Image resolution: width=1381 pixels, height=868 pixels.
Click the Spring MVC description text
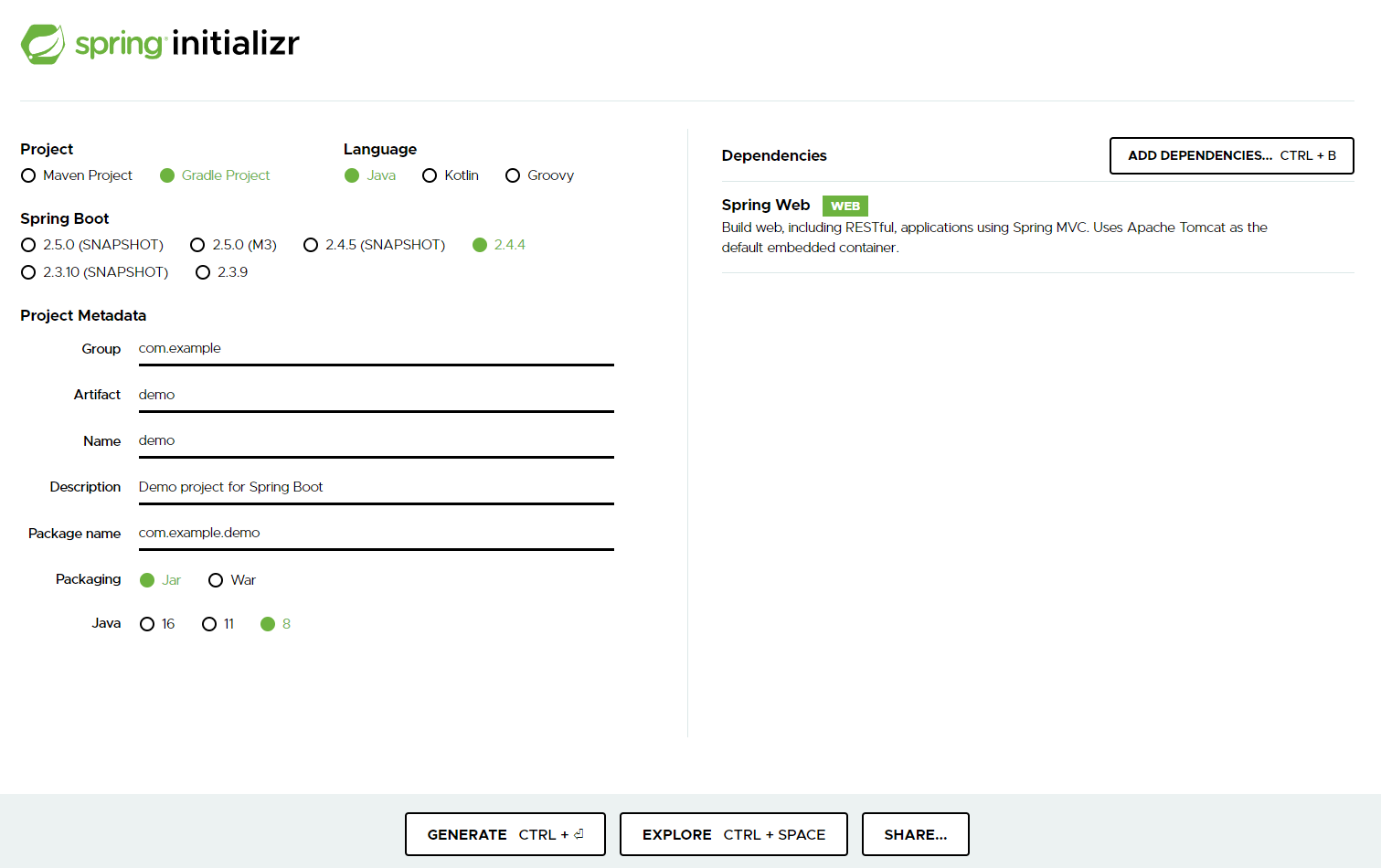(x=994, y=238)
